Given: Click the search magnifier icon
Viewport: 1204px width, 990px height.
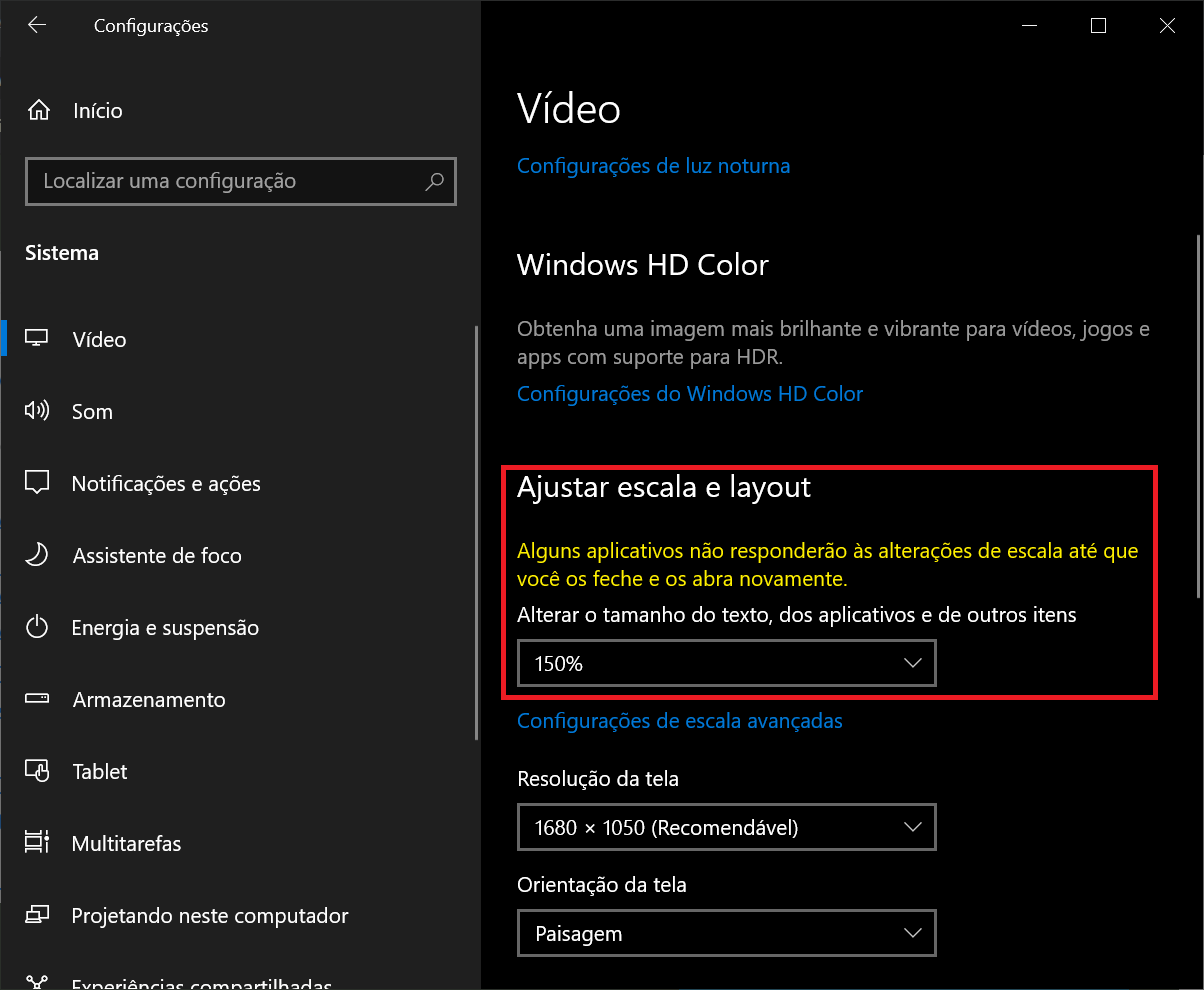Looking at the screenshot, I should 434,182.
